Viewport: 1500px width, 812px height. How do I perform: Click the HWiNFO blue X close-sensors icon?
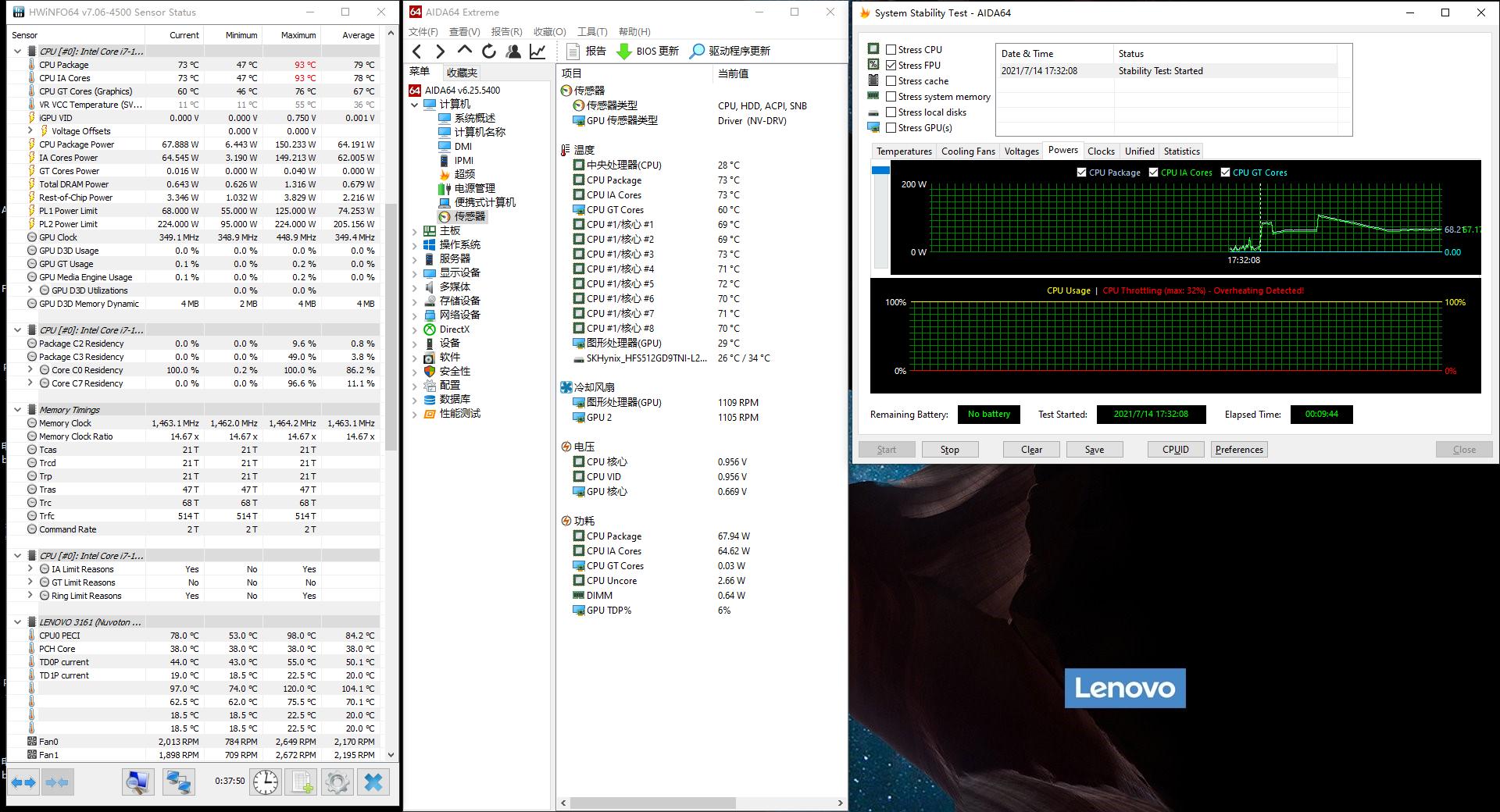click(373, 782)
